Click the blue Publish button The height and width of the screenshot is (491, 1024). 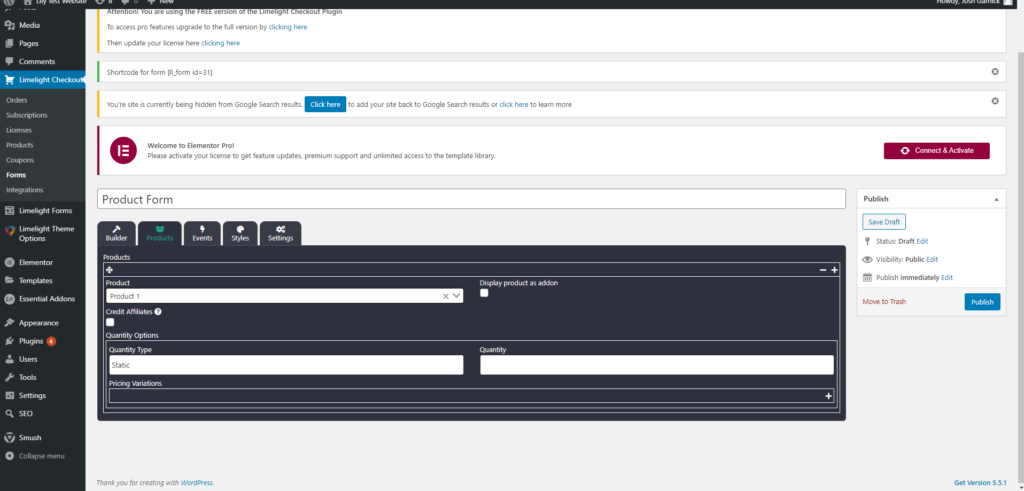point(982,302)
